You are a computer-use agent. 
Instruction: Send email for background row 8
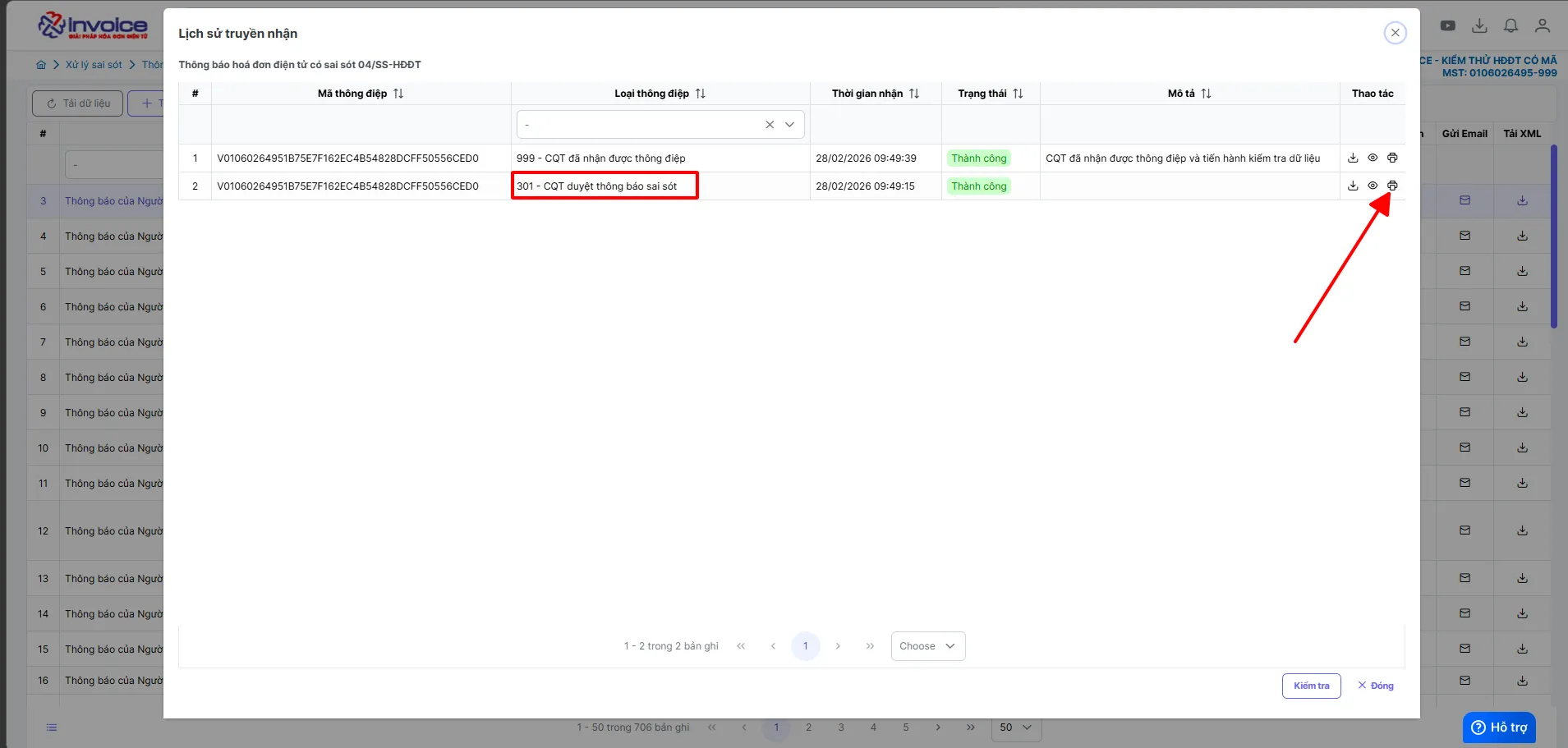point(1465,377)
